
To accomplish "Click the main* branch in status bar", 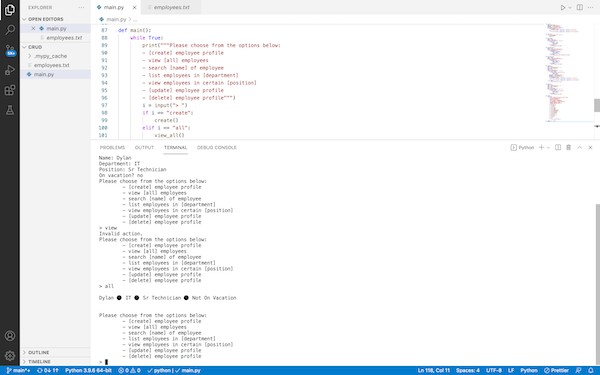I will [x=18, y=370].
